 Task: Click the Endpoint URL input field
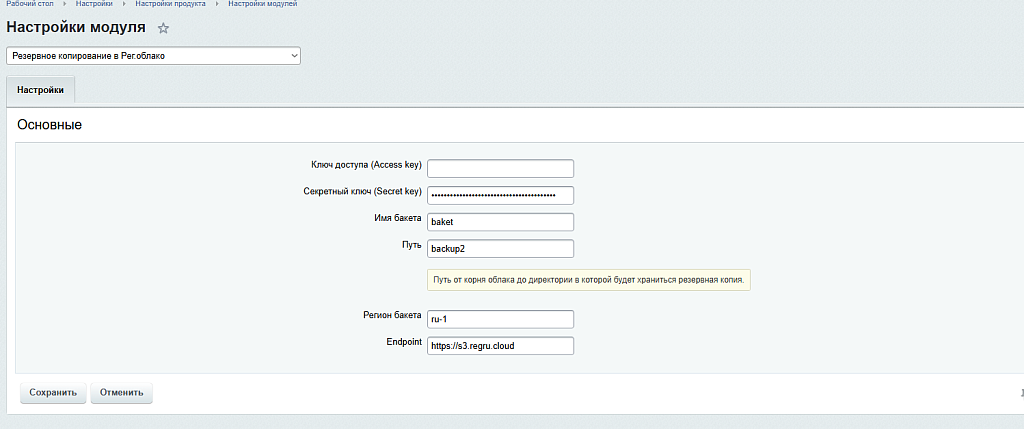pos(500,346)
